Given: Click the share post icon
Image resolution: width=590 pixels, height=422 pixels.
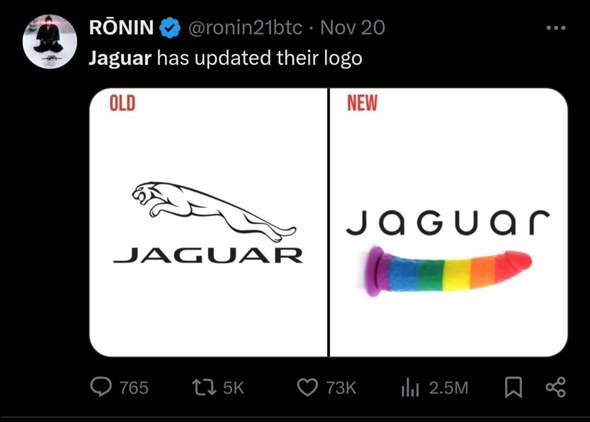Looking at the screenshot, I should point(556,387).
